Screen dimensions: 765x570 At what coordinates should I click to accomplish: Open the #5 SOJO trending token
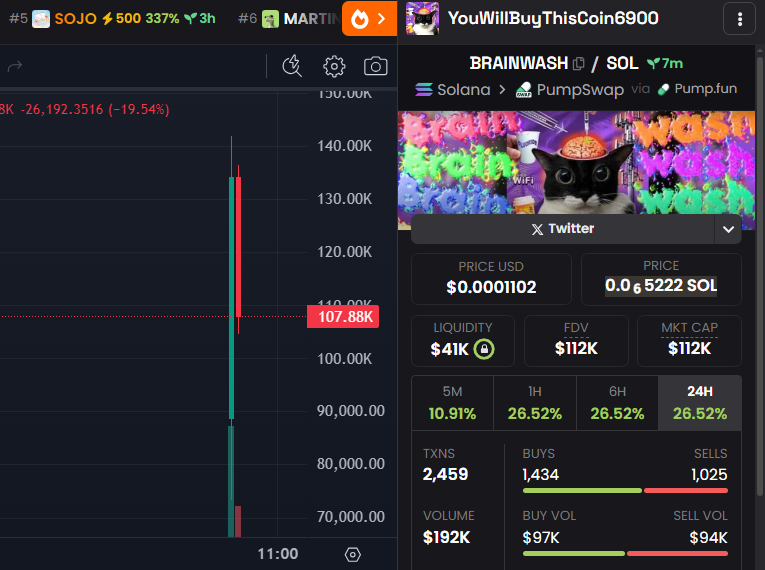point(112,19)
